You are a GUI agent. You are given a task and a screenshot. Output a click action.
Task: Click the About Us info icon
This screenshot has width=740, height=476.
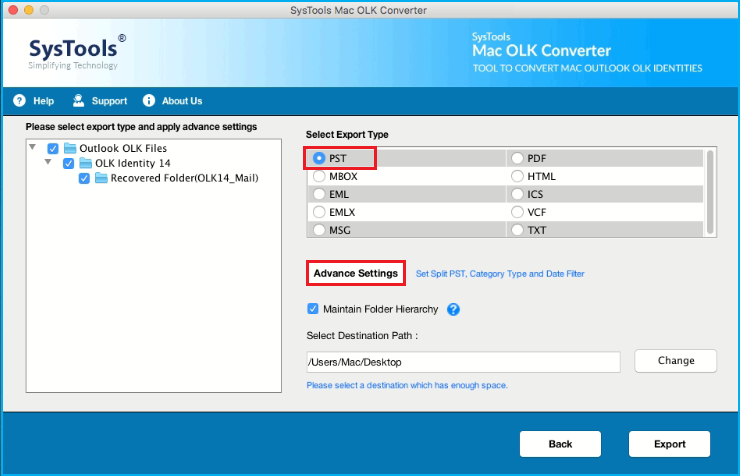point(149,100)
